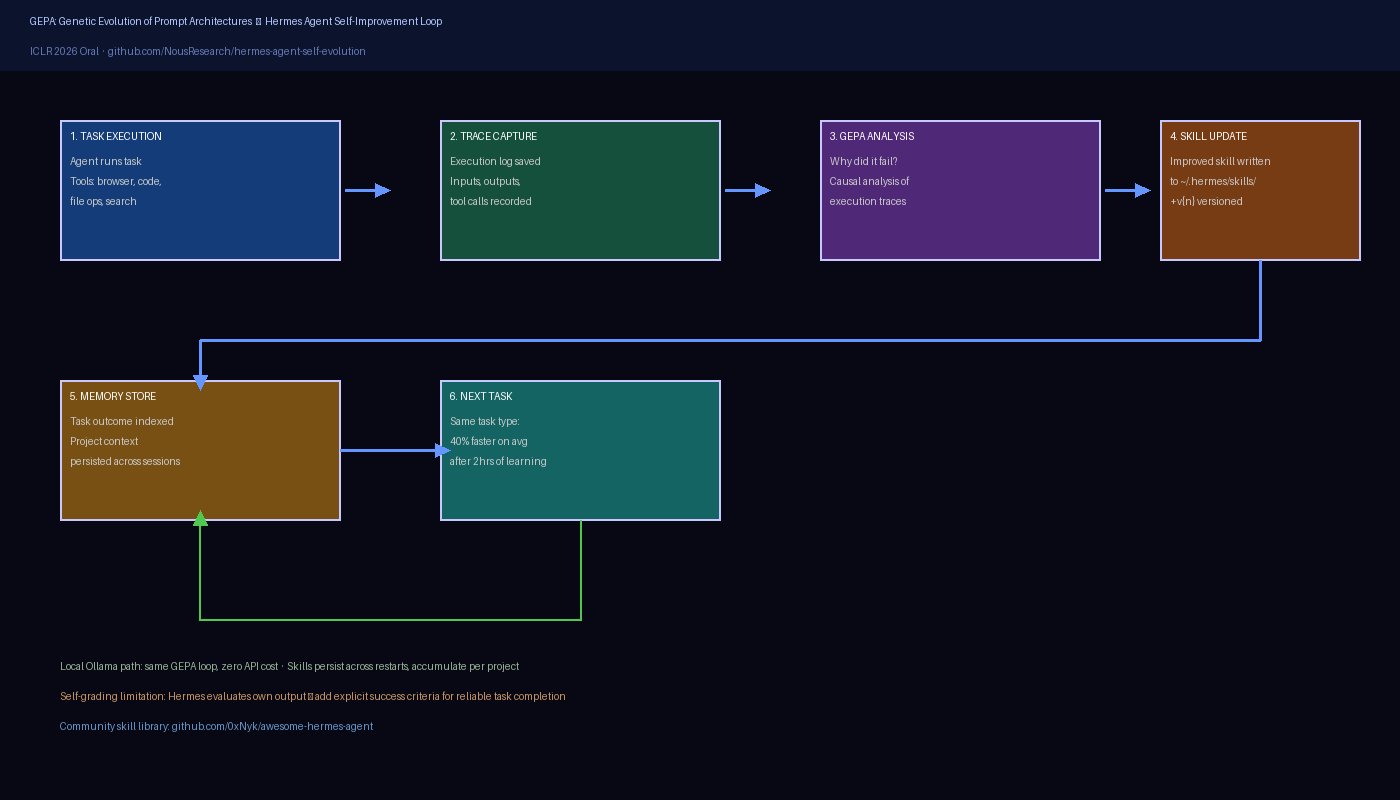Click the GEPA diagram title heading
Viewport: 1400px width, 800px height.
coord(236,21)
